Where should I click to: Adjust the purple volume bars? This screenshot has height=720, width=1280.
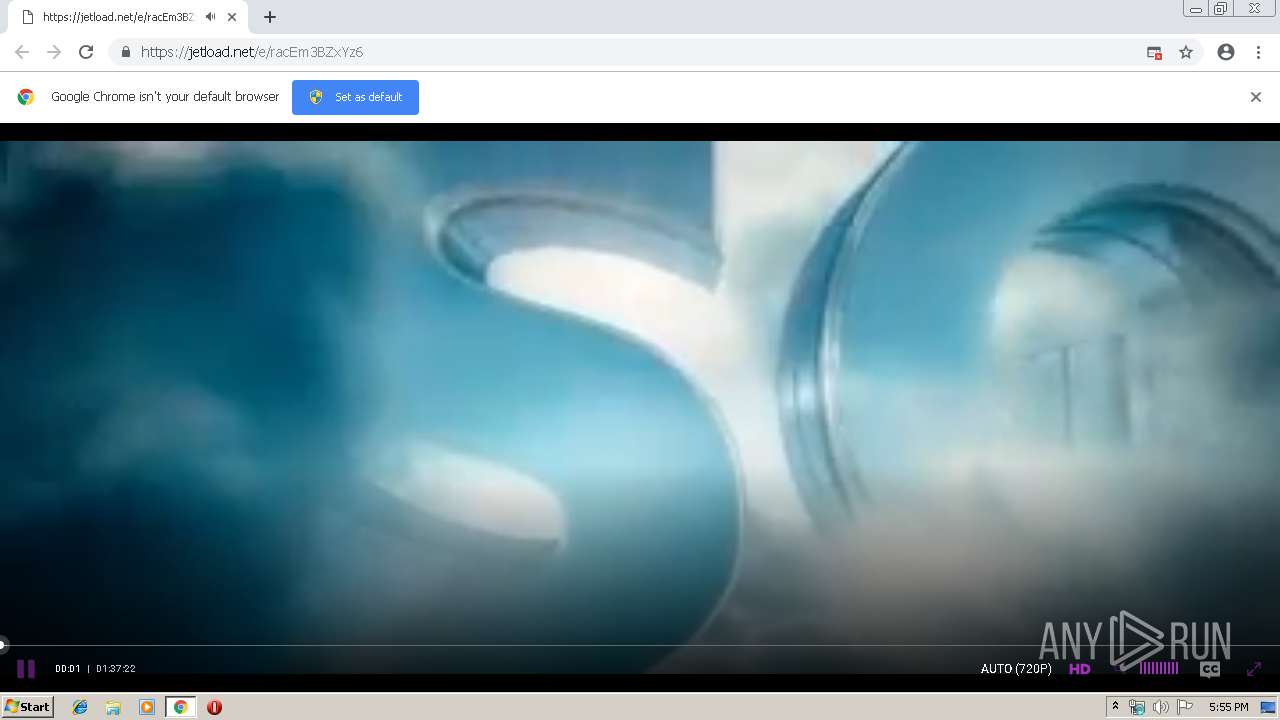(x=1158, y=668)
